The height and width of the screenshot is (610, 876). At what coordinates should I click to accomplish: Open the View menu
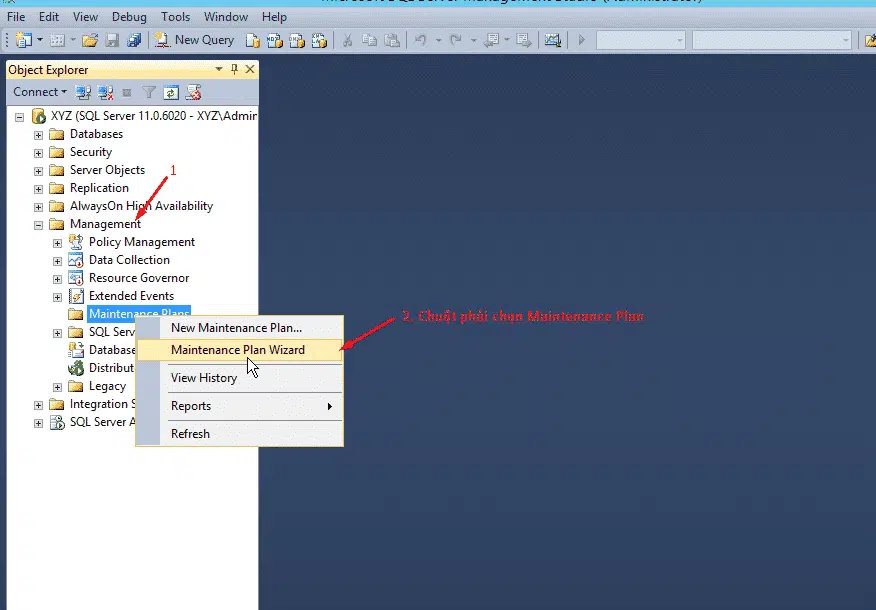pos(85,17)
